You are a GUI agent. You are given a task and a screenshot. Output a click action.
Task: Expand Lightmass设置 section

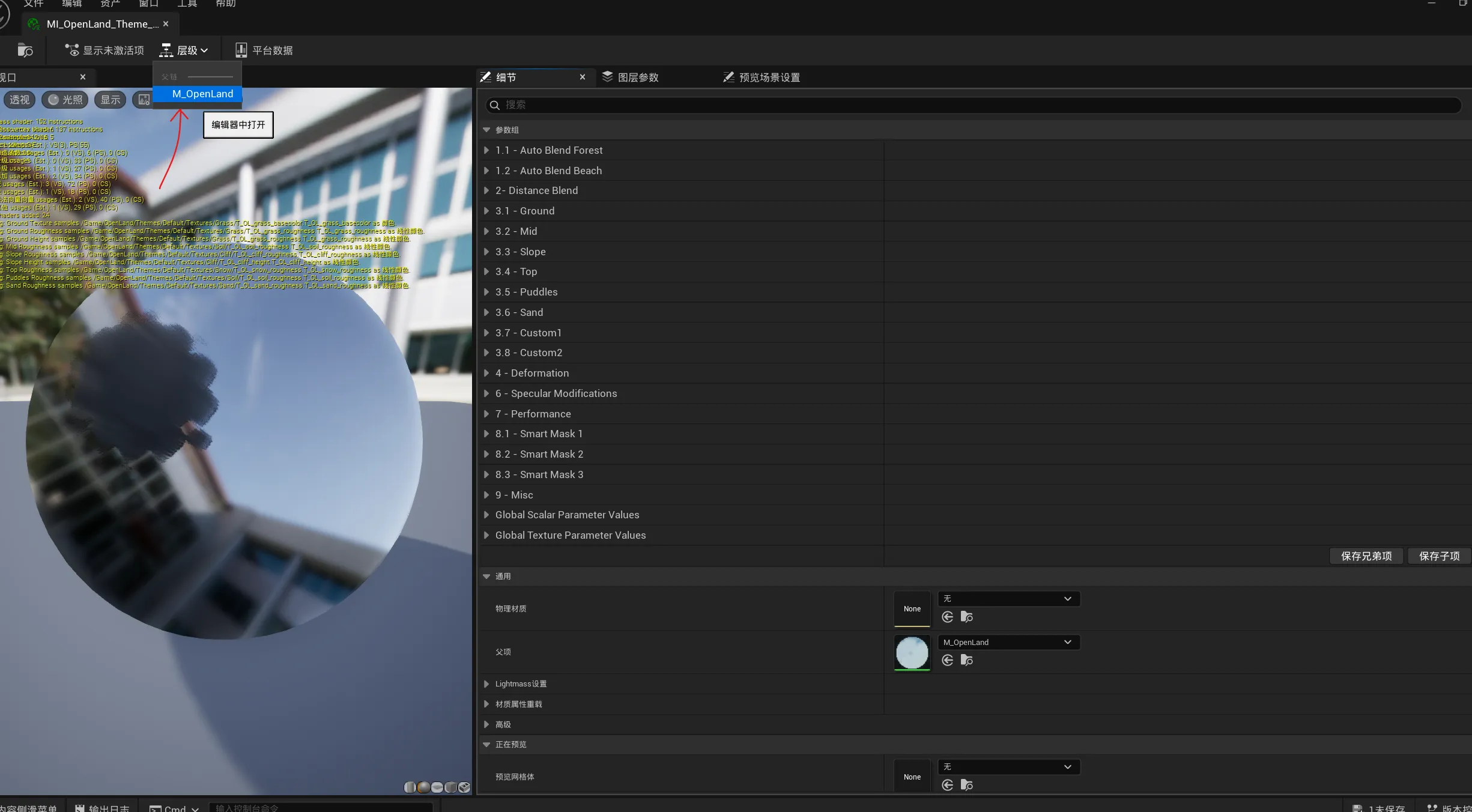click(486, 684)
